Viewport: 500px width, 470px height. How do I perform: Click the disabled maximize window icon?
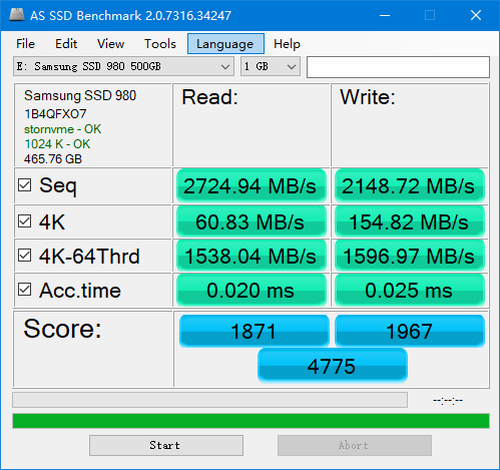tap(430, 15)
